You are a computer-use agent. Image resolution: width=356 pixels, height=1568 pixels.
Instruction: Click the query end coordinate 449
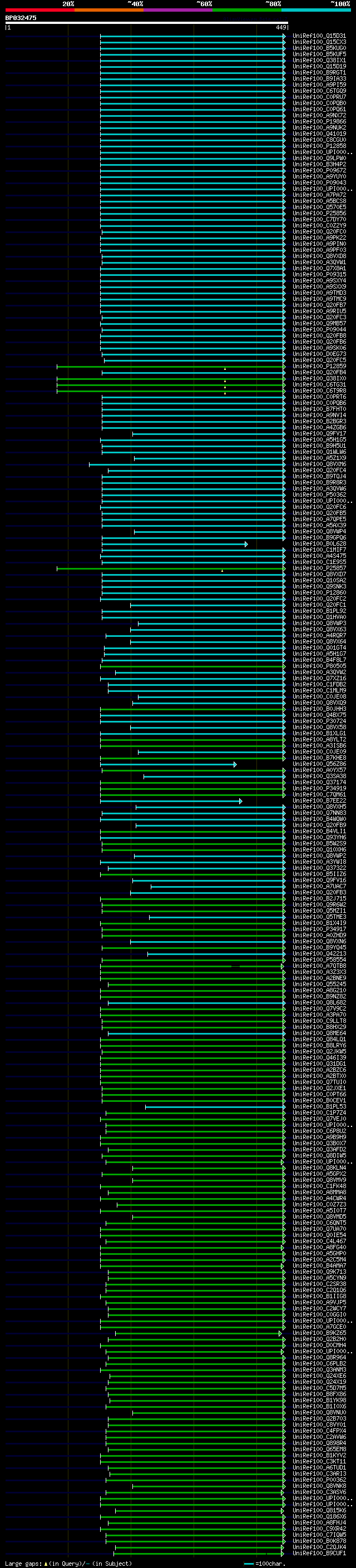click(280, 27)
